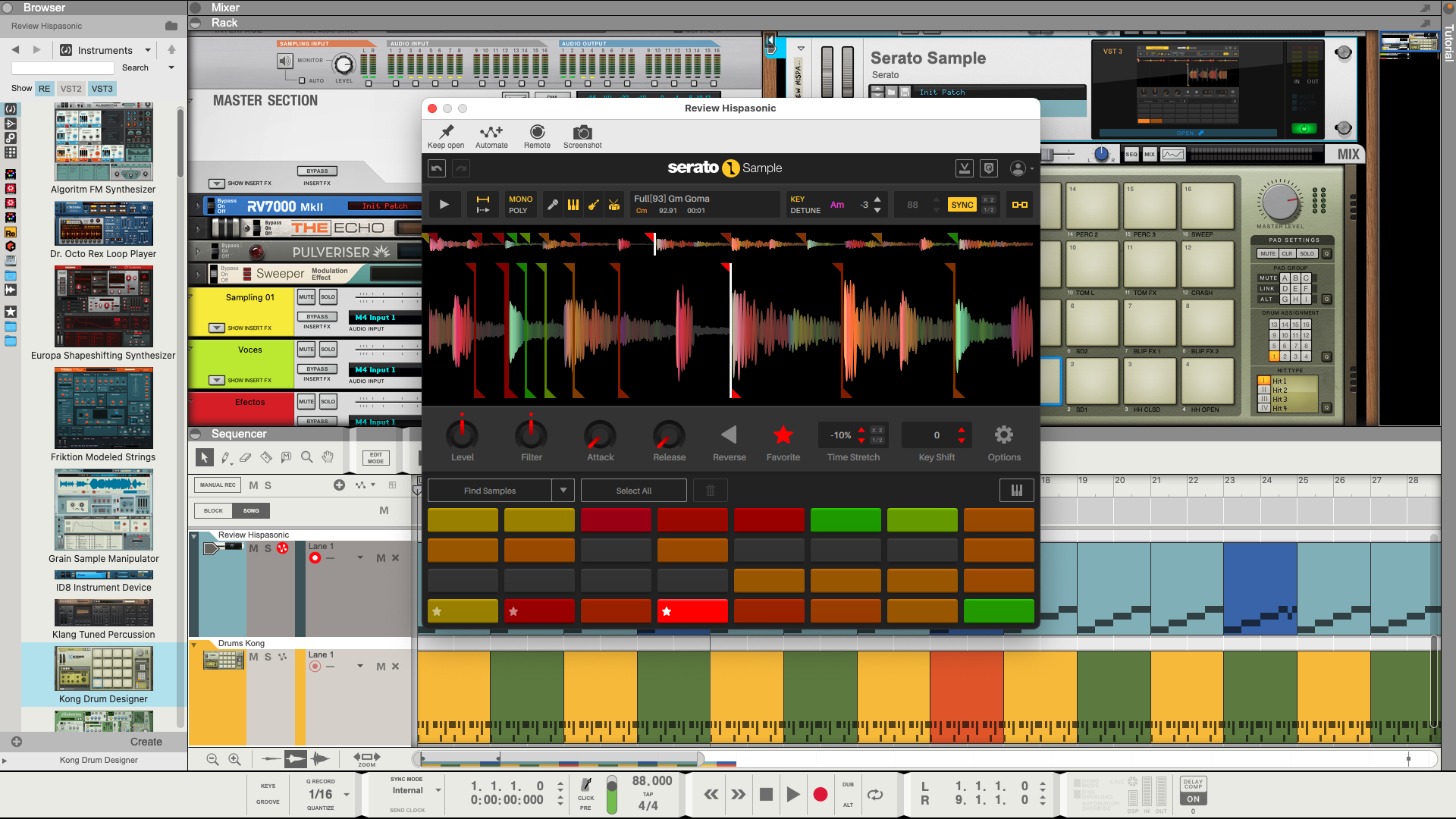
Task: Switch to the SONG tab in the sequencer
Action: (x=251, y=510)
